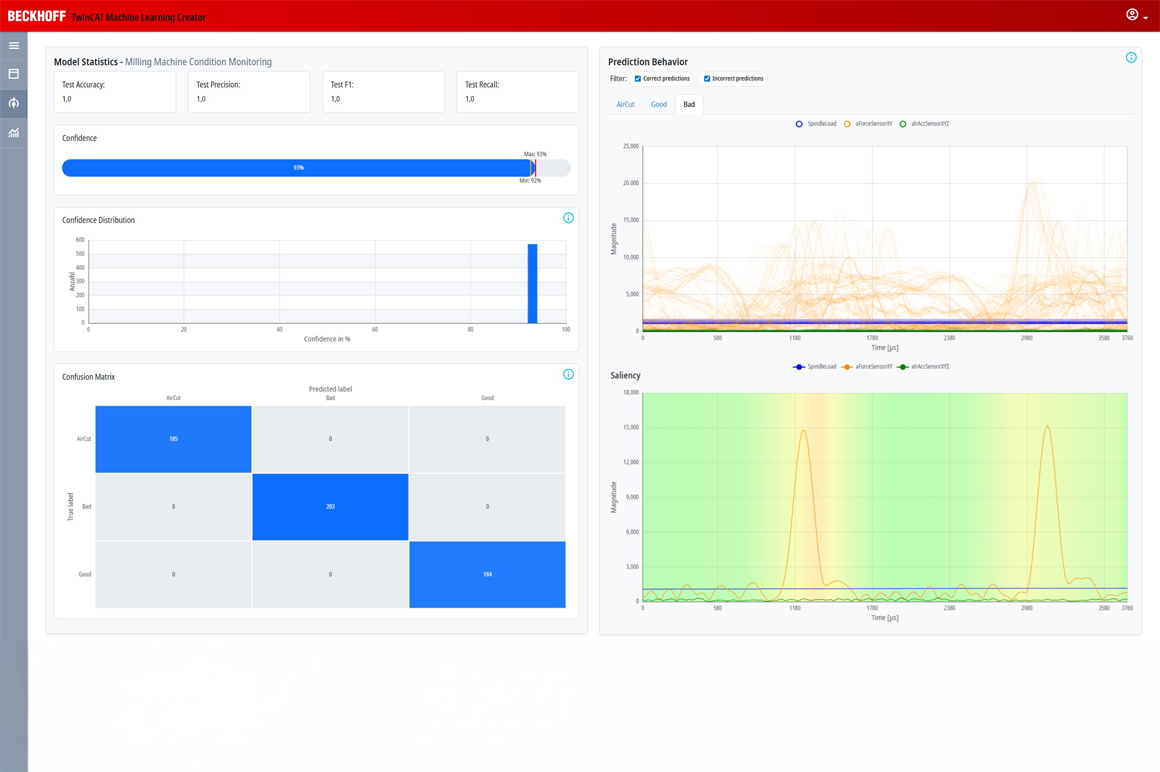
Task: Switch to the Good tab
Action: [x=658, y=104]
